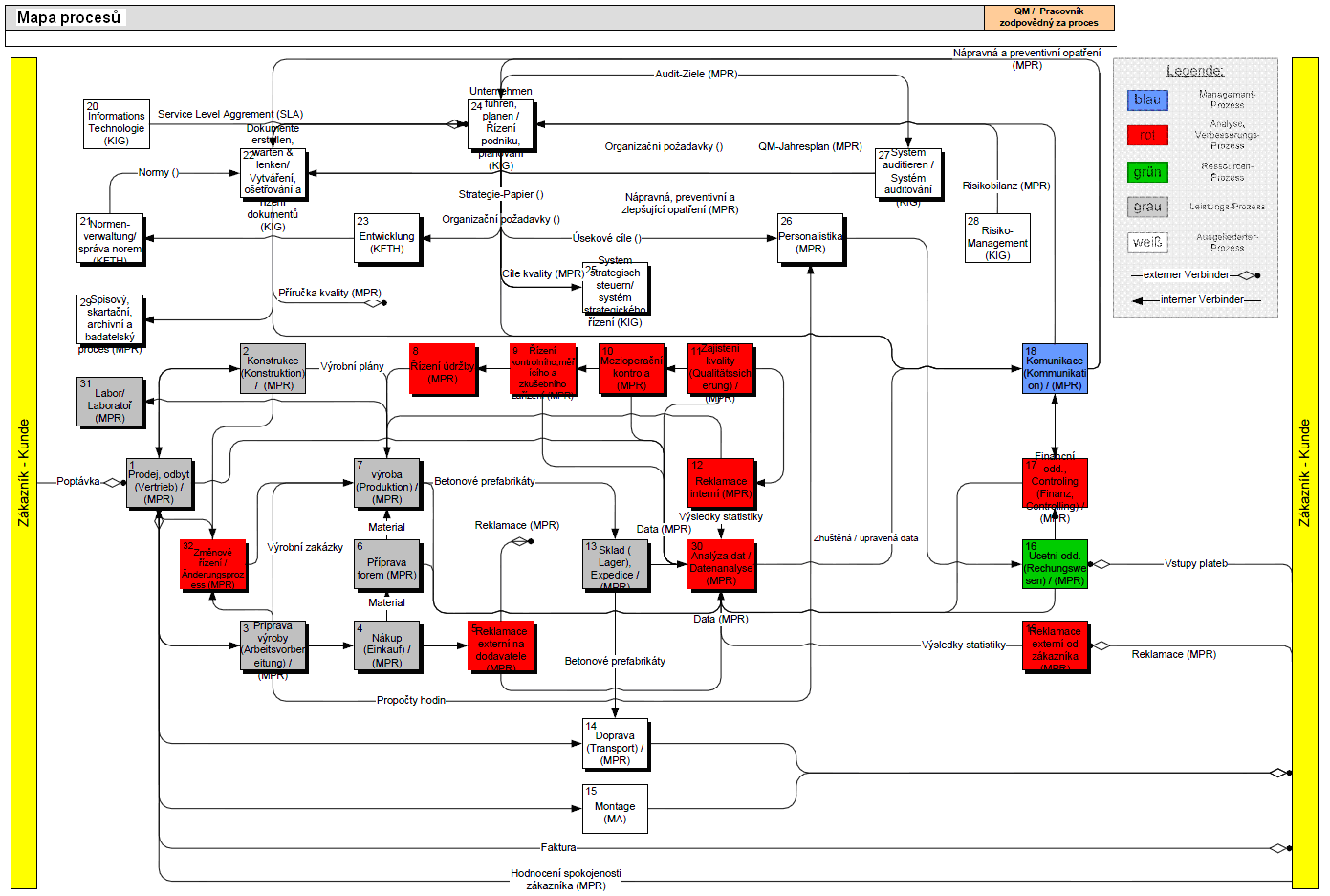Select process box 28 Risiko-Management (KIG)
This screenshot has width=1330, height=896.
pyautogui.click(x=997, y=237)
